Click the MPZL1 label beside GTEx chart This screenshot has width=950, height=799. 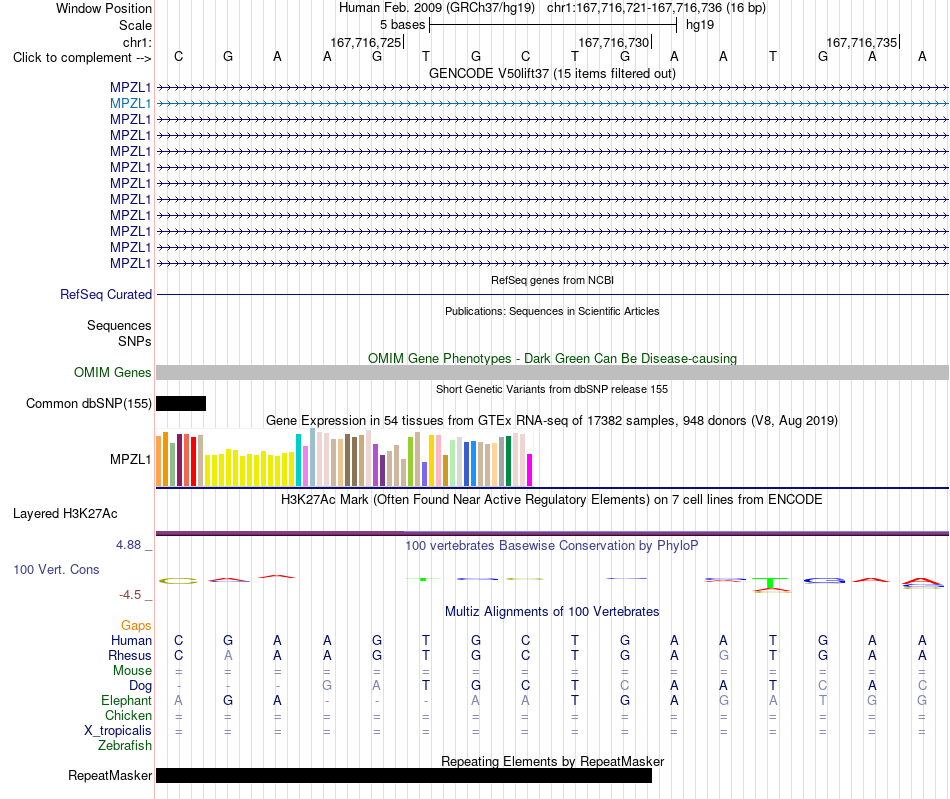[130, 459]
